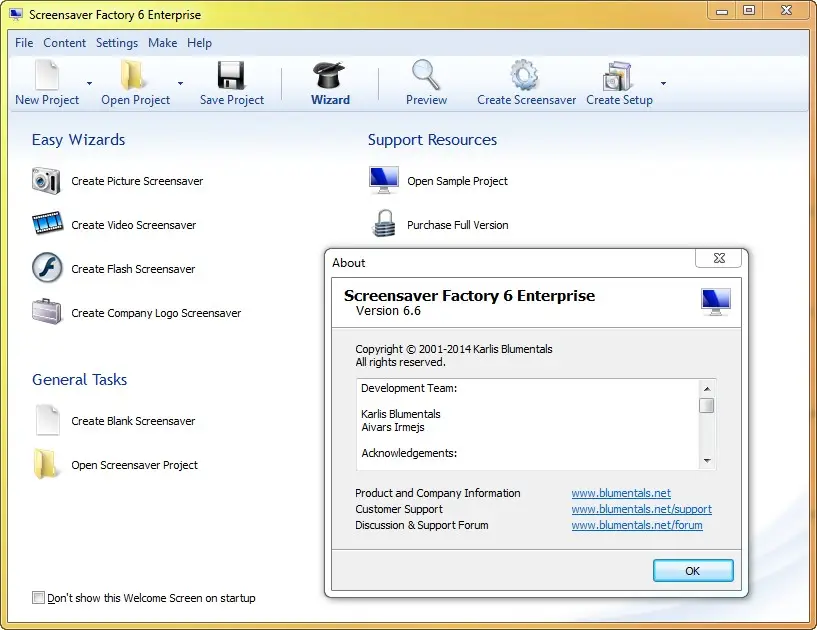Viewport: 817px width, 630px height.
Task: Open the www.blumentals.net/support link
Action: [641, 509]
